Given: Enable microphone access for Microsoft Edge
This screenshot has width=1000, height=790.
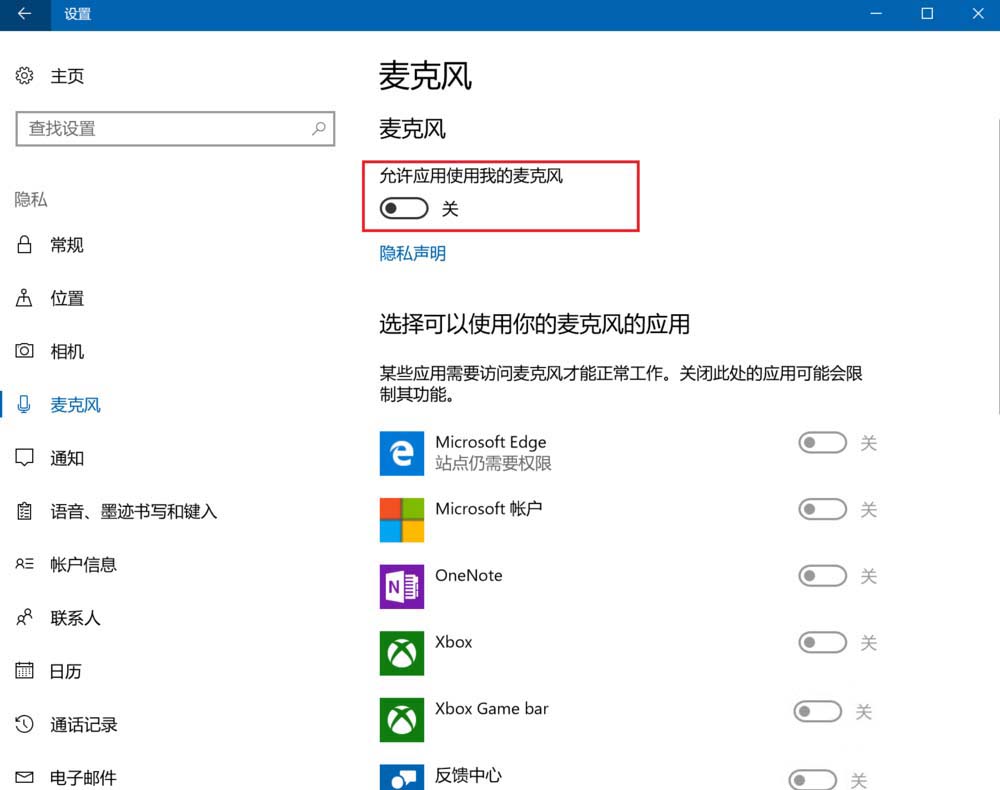Looking at the screenshot, I should 822,442.
